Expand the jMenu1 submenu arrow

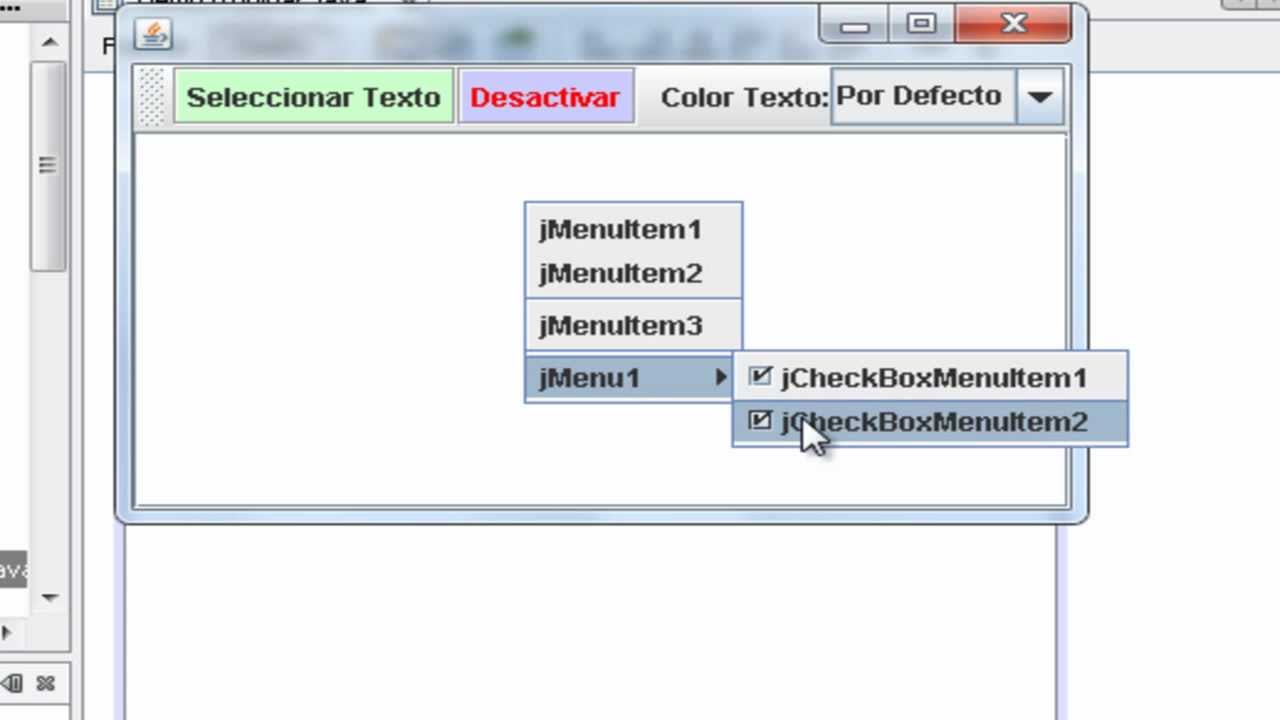722,378
